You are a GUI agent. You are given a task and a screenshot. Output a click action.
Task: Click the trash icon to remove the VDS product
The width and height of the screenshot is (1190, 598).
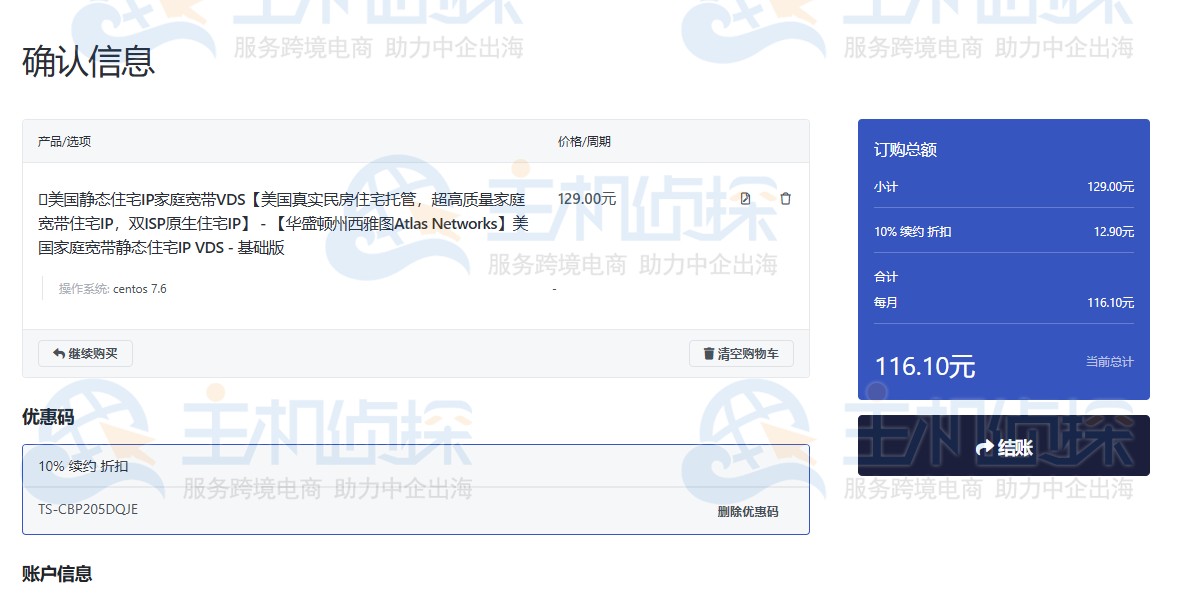click(x=785, y=198)
